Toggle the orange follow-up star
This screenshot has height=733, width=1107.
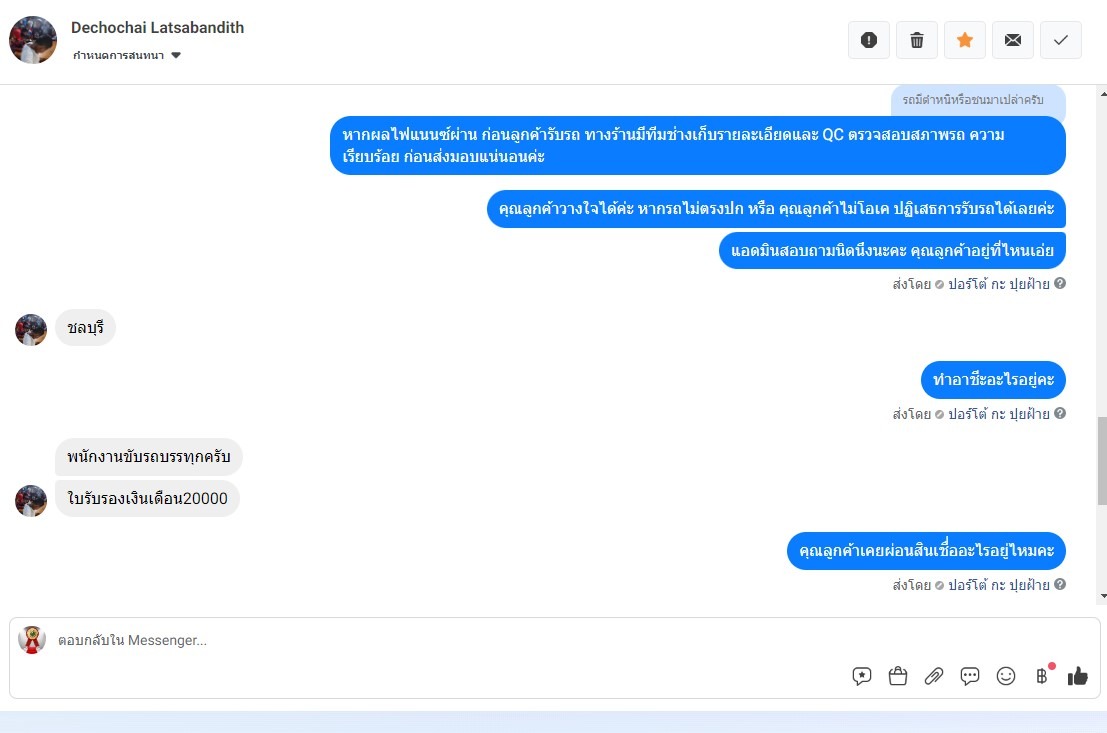coord(964,40)
